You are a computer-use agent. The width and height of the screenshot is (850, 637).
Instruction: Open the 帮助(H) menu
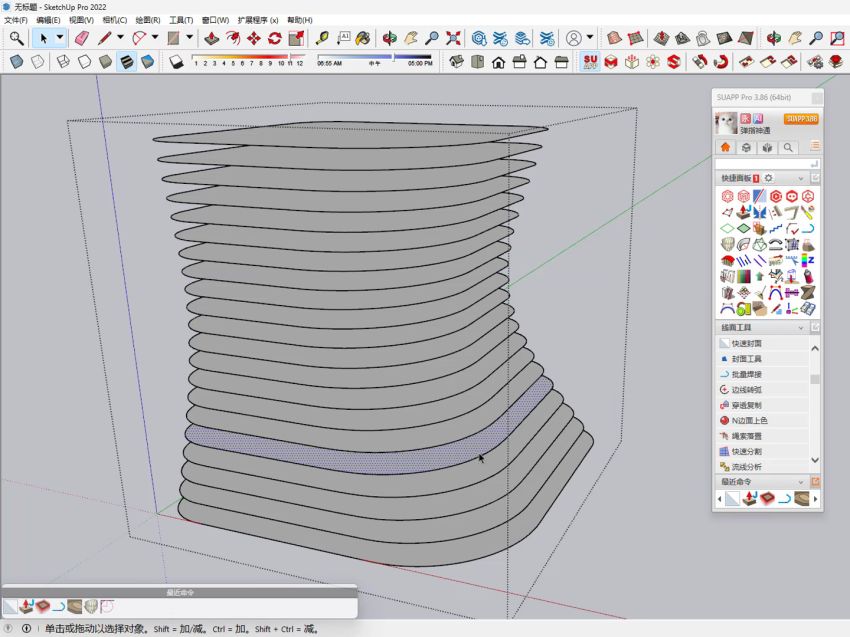coord(300,20)
